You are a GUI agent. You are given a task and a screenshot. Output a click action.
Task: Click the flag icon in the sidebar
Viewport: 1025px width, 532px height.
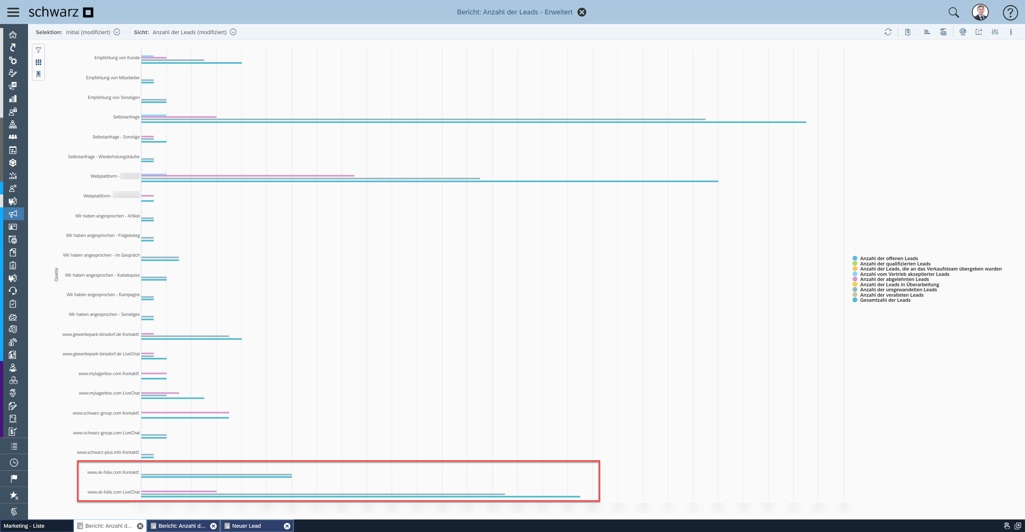[13, 479]
